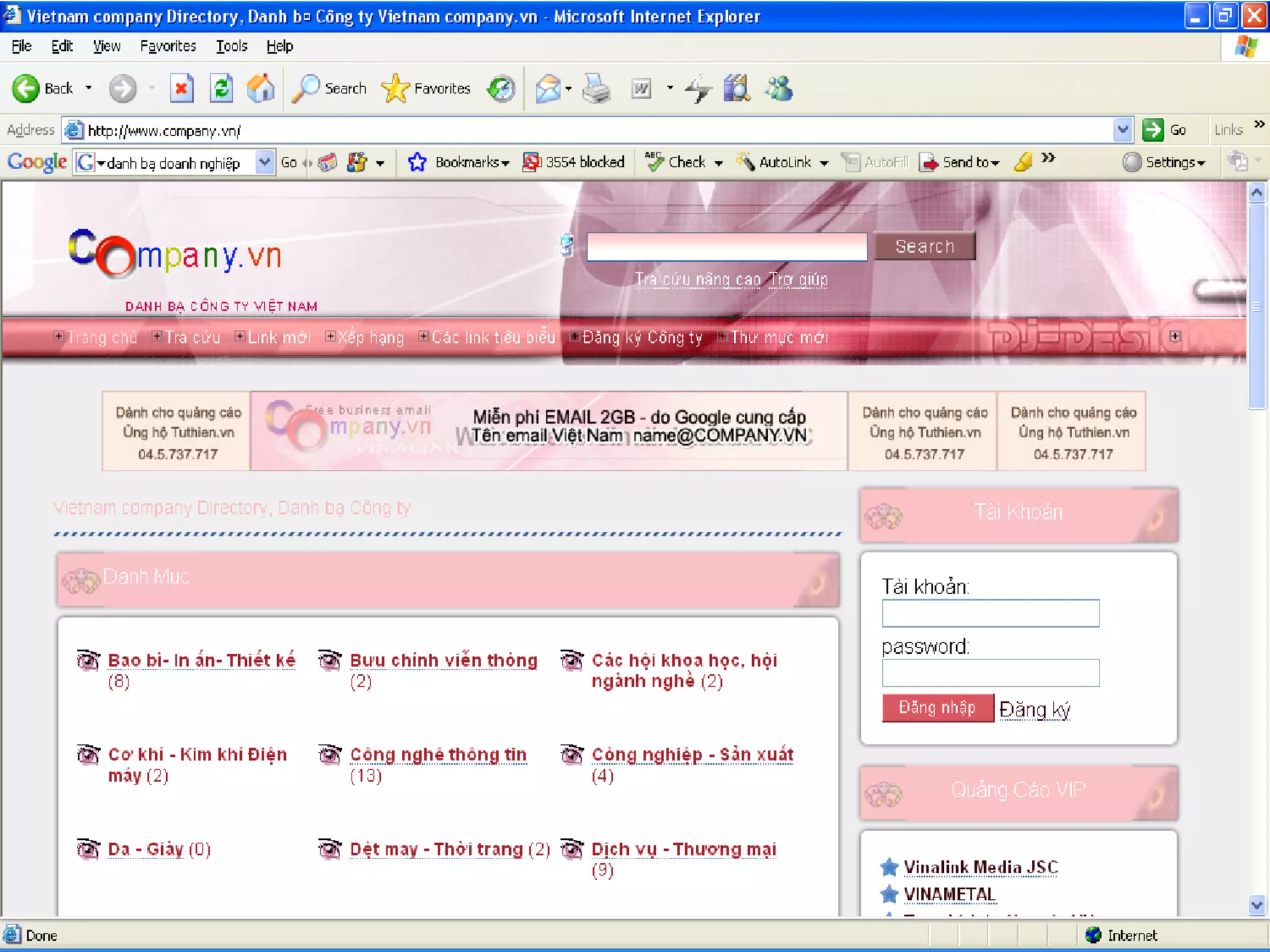Click the Print toolbar icon
This screenshot has width=1270, height=952.
(x=596, y=89)
